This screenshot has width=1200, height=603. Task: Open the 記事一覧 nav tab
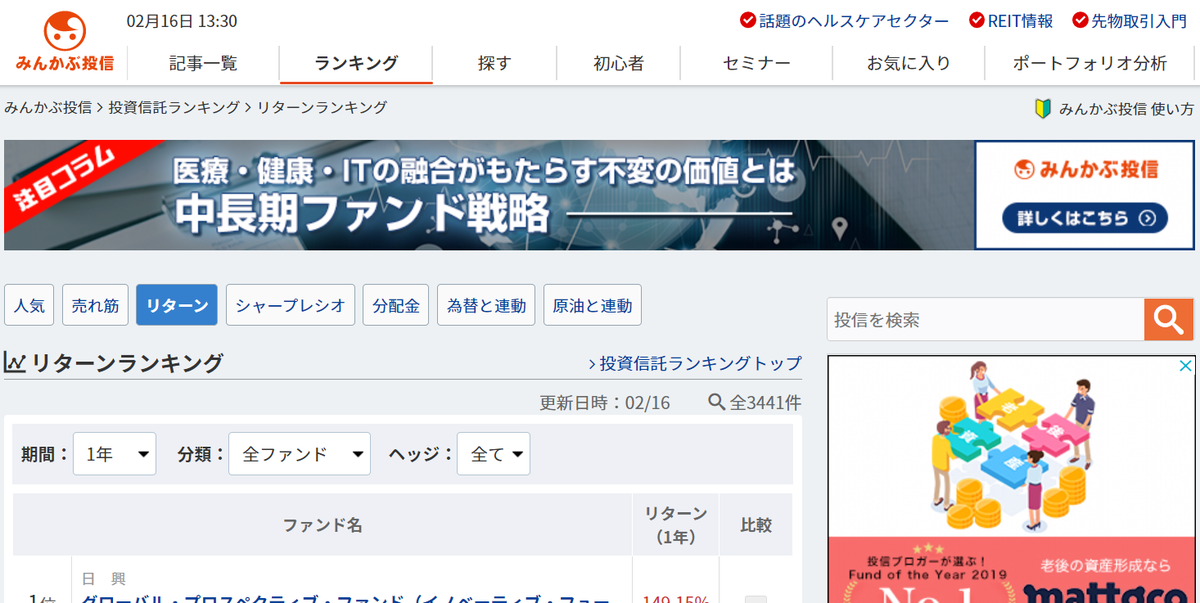pos(204,63)
